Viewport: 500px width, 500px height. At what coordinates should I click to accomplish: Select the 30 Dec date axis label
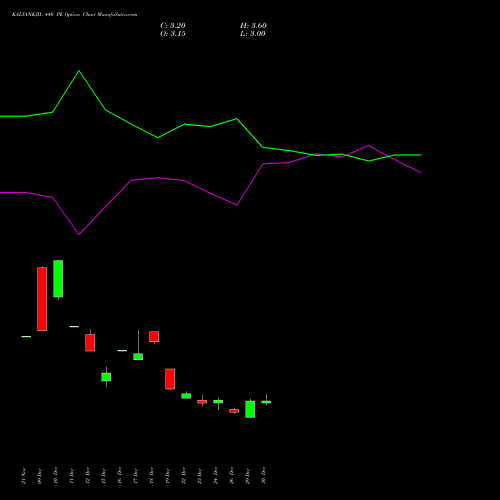(264, 476)
